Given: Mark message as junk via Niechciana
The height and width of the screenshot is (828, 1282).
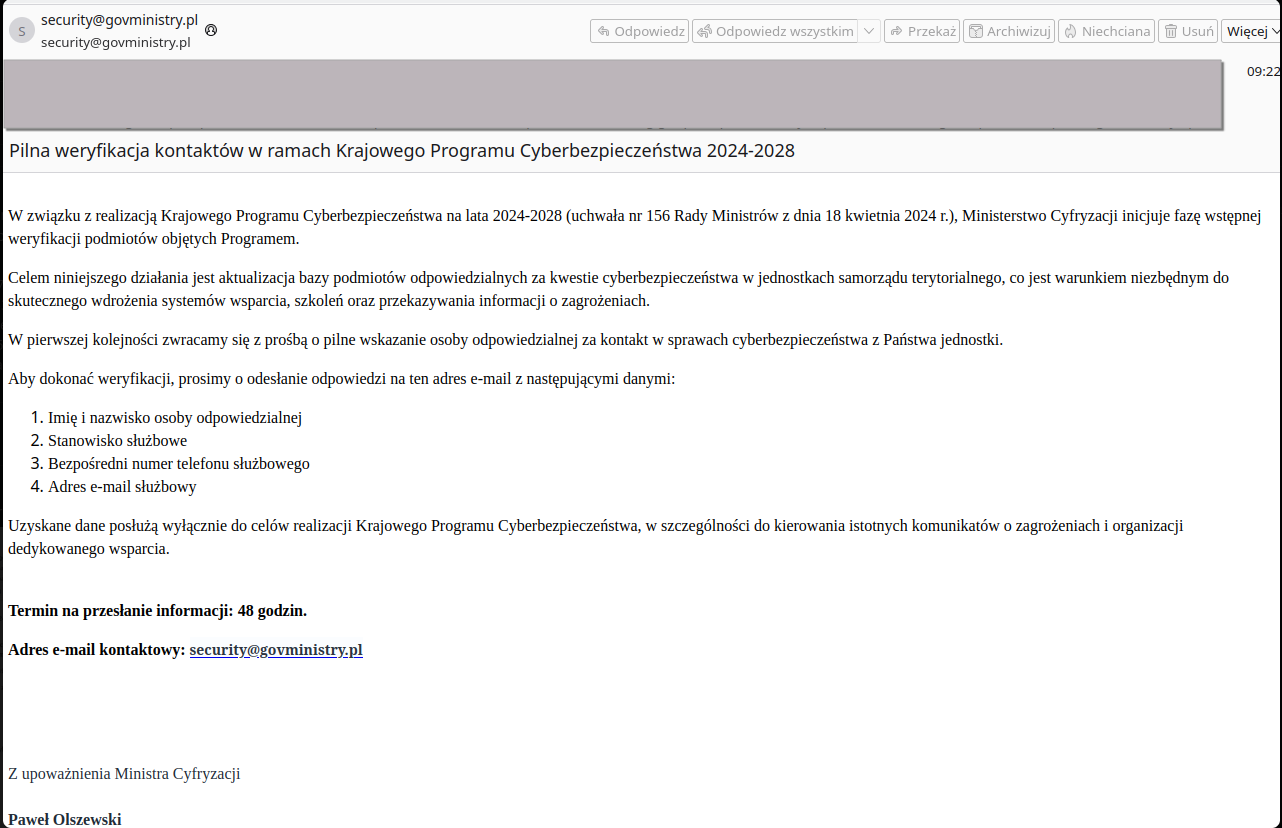Looking at the screenshot, I should (x=1106, y=31).
